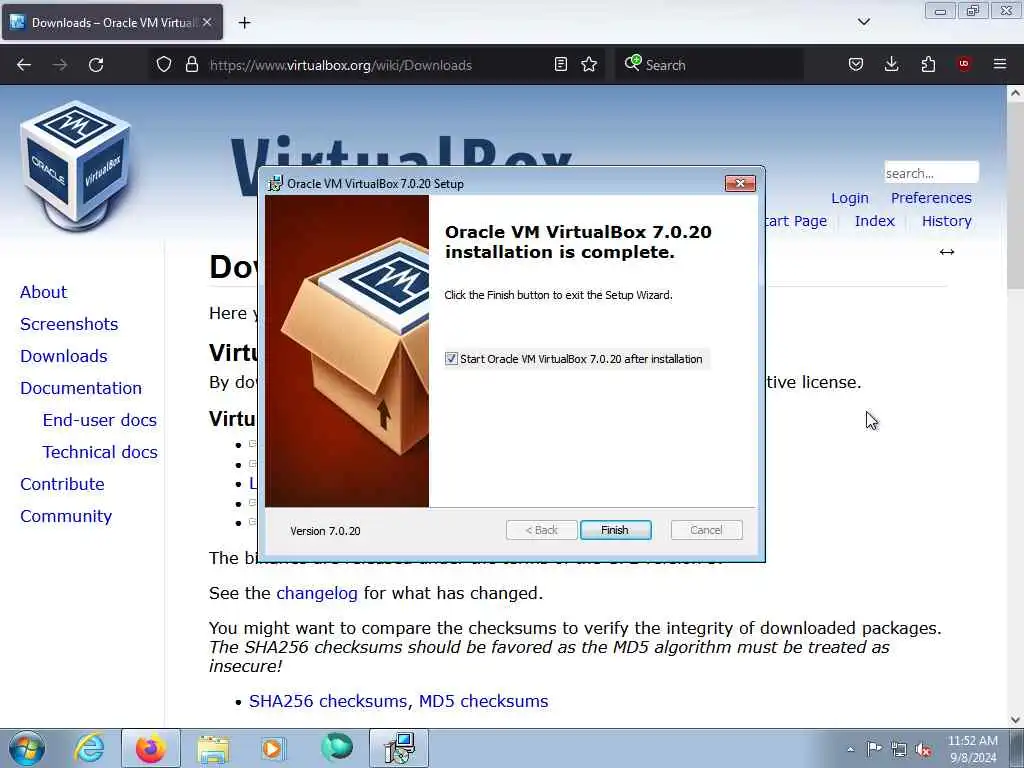Open Community sidebar link
The image size is (1024, 768).
point(66,516)
